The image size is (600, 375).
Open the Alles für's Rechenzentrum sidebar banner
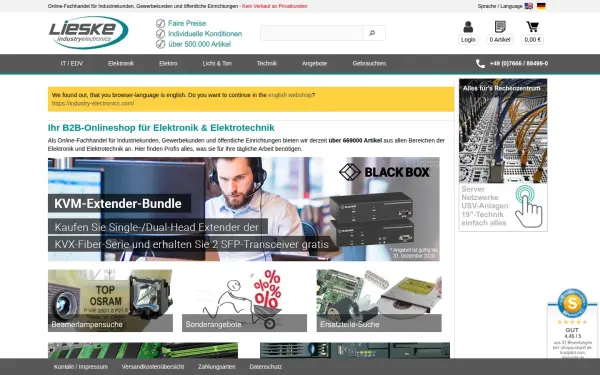tap(503, 155)
